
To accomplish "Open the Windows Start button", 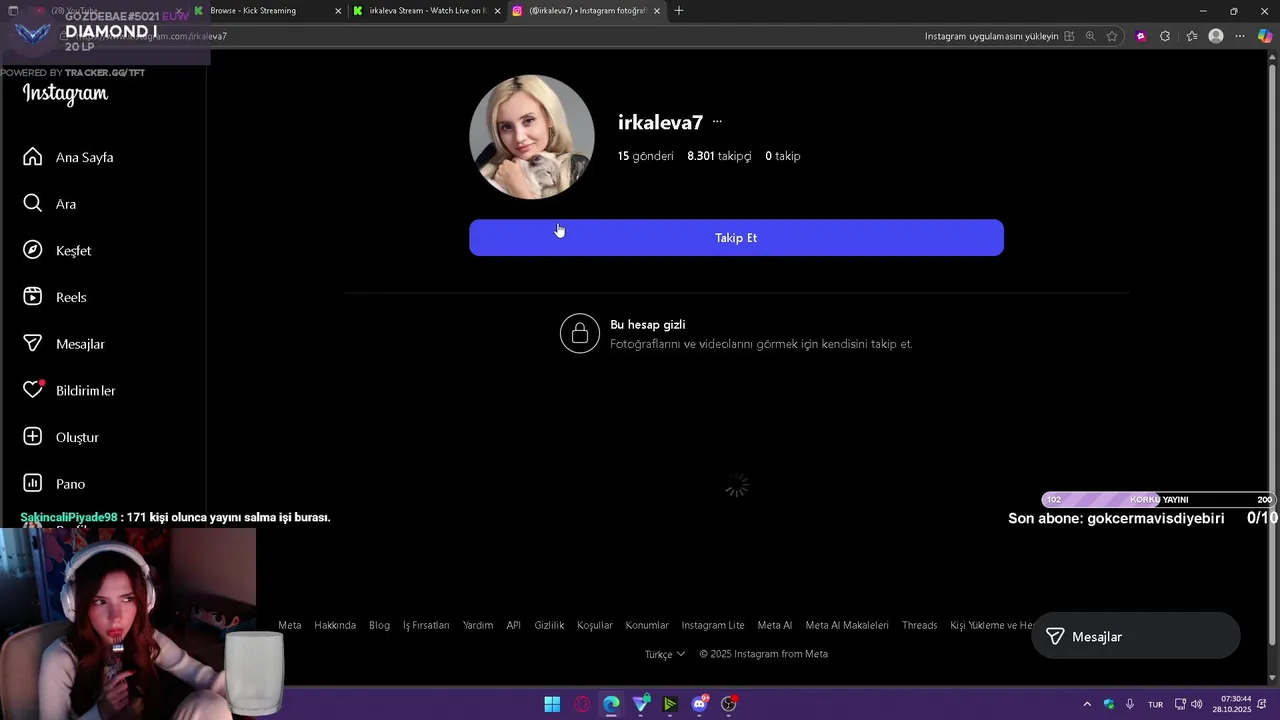I will point(552,704).
